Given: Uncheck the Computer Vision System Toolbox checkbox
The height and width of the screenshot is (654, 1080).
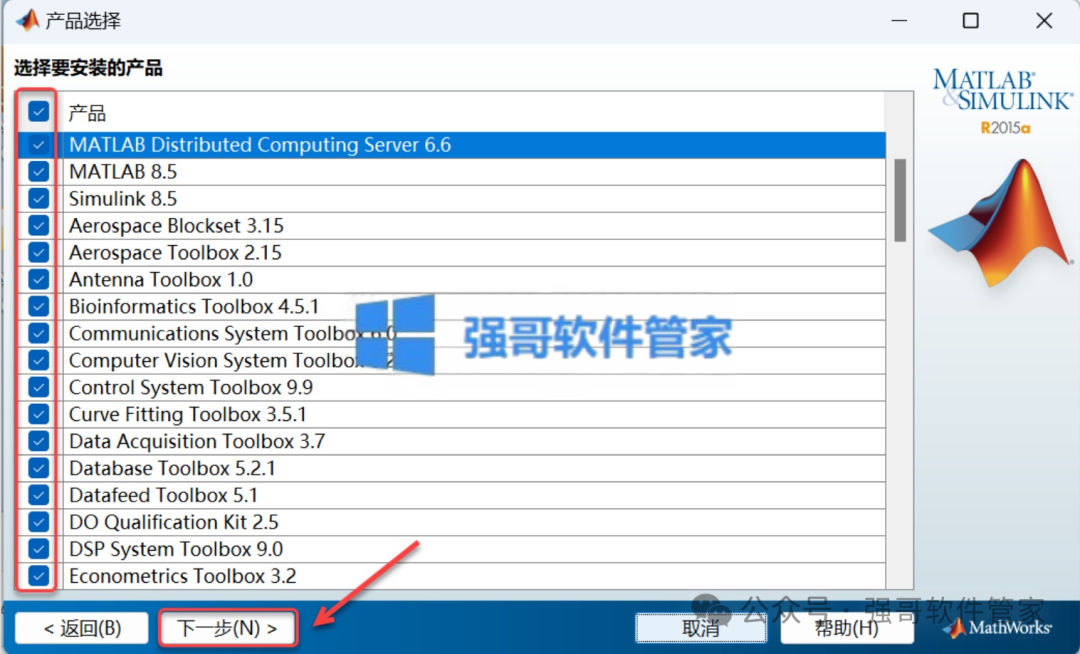Looking at the screenshot, I should [x=39, y=360].
